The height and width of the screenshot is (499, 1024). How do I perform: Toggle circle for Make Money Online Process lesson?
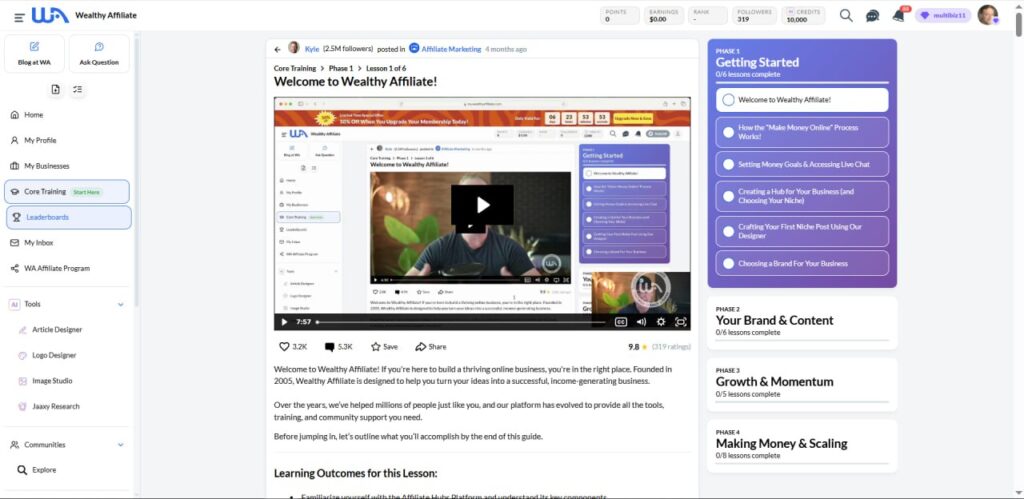coord(728,132)
